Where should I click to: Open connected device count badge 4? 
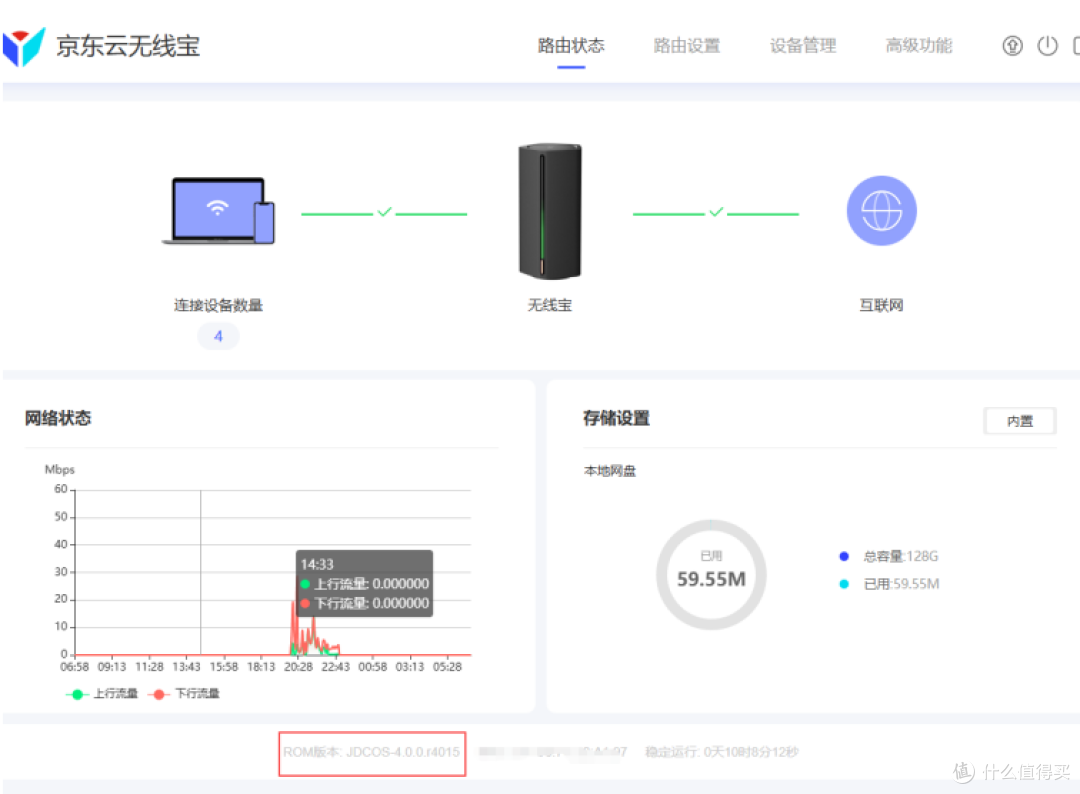[218, 336]
